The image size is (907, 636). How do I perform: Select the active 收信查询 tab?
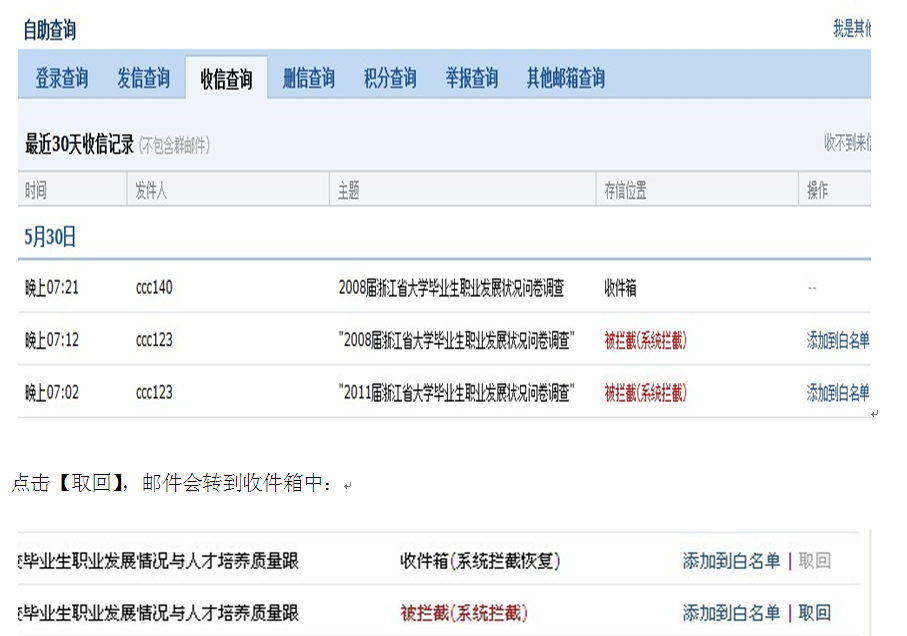coord(226,79)
